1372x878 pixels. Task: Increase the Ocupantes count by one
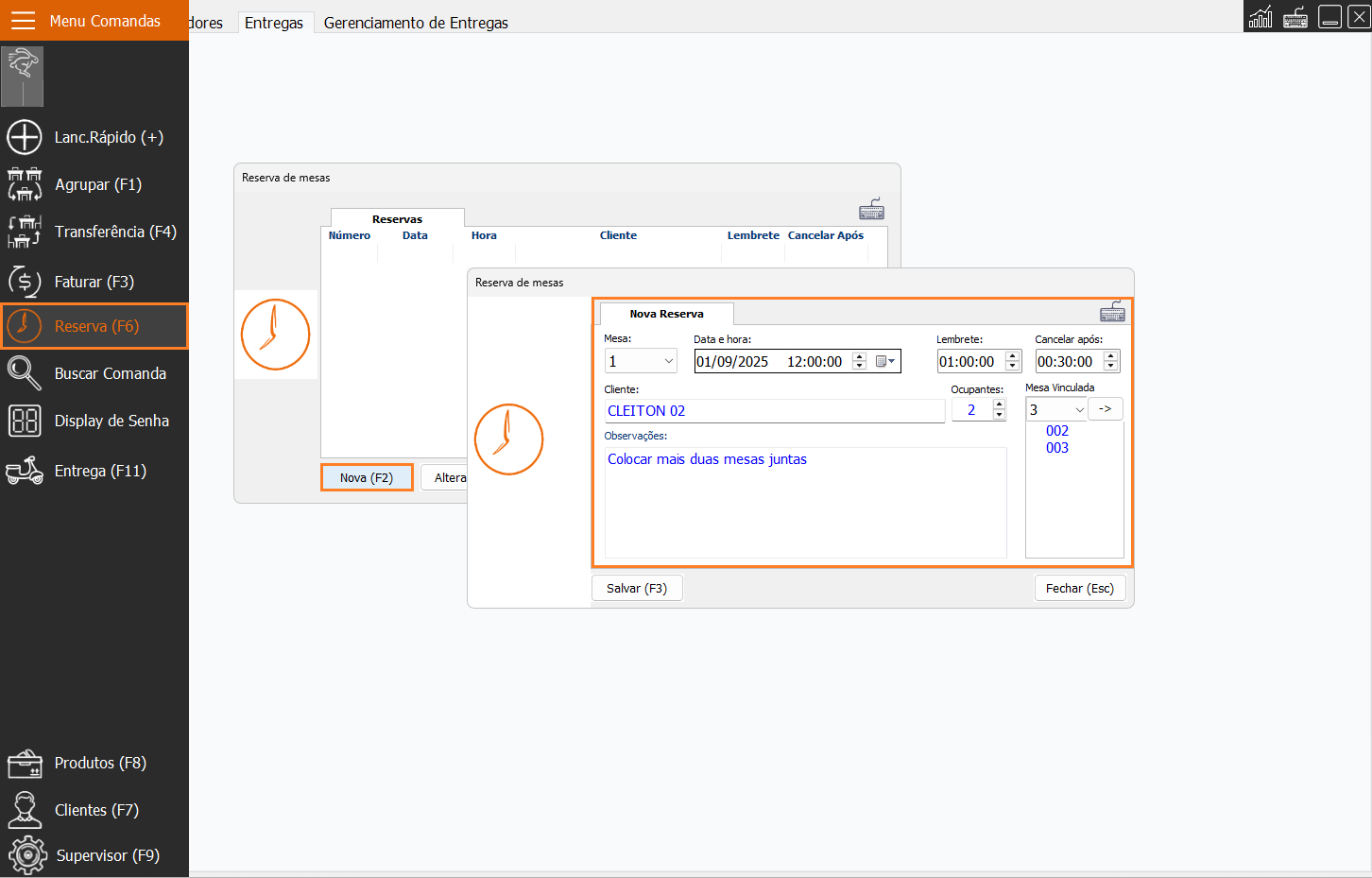click(x=999, y=405)
